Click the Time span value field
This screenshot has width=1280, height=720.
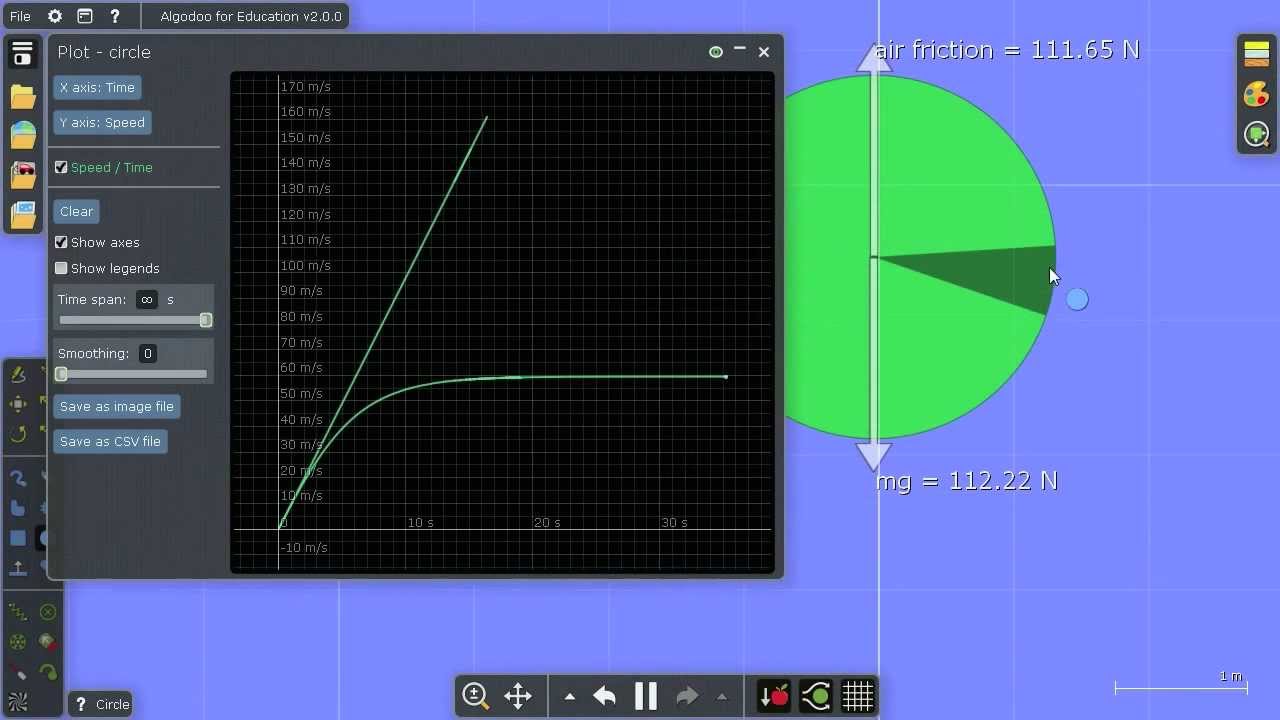click(147, 300)
